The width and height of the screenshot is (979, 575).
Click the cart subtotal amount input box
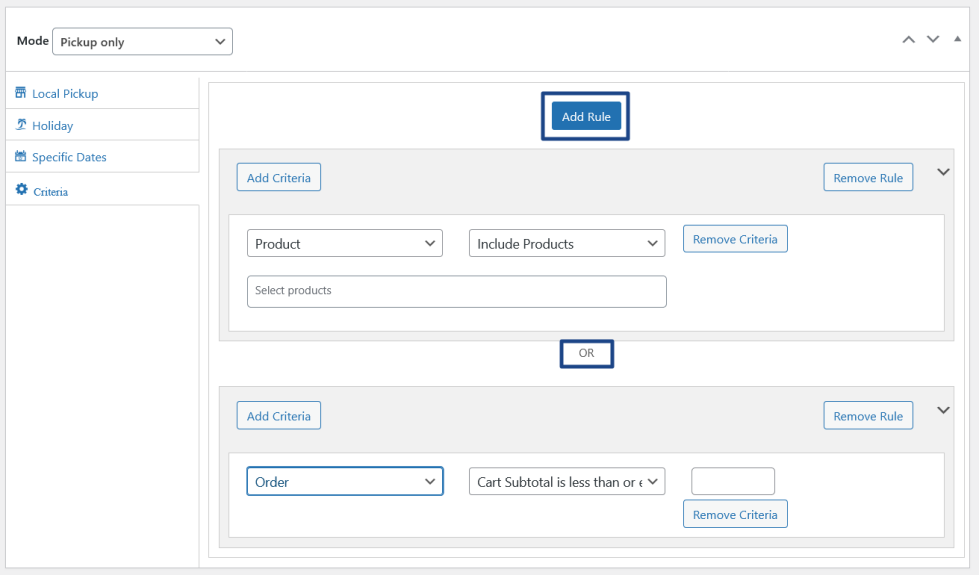point(732,481)
